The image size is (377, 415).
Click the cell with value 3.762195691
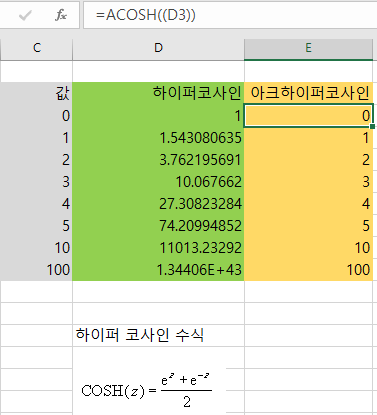[158, 160]
